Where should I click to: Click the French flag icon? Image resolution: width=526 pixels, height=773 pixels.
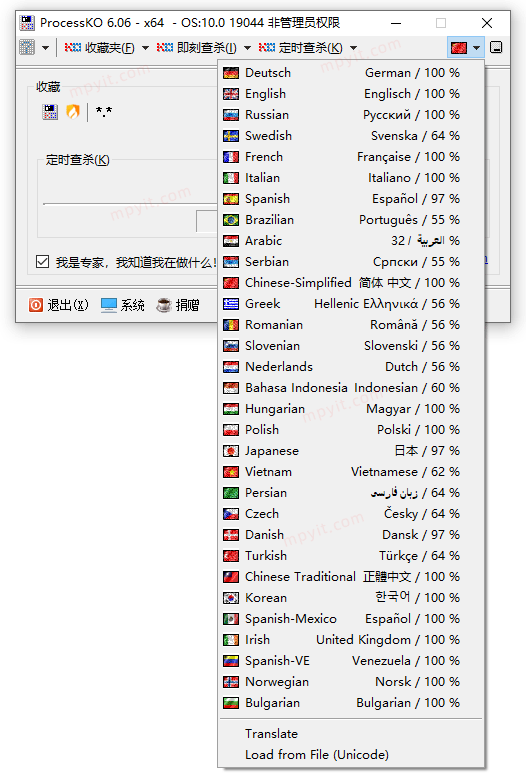click(x=231, y=157)
